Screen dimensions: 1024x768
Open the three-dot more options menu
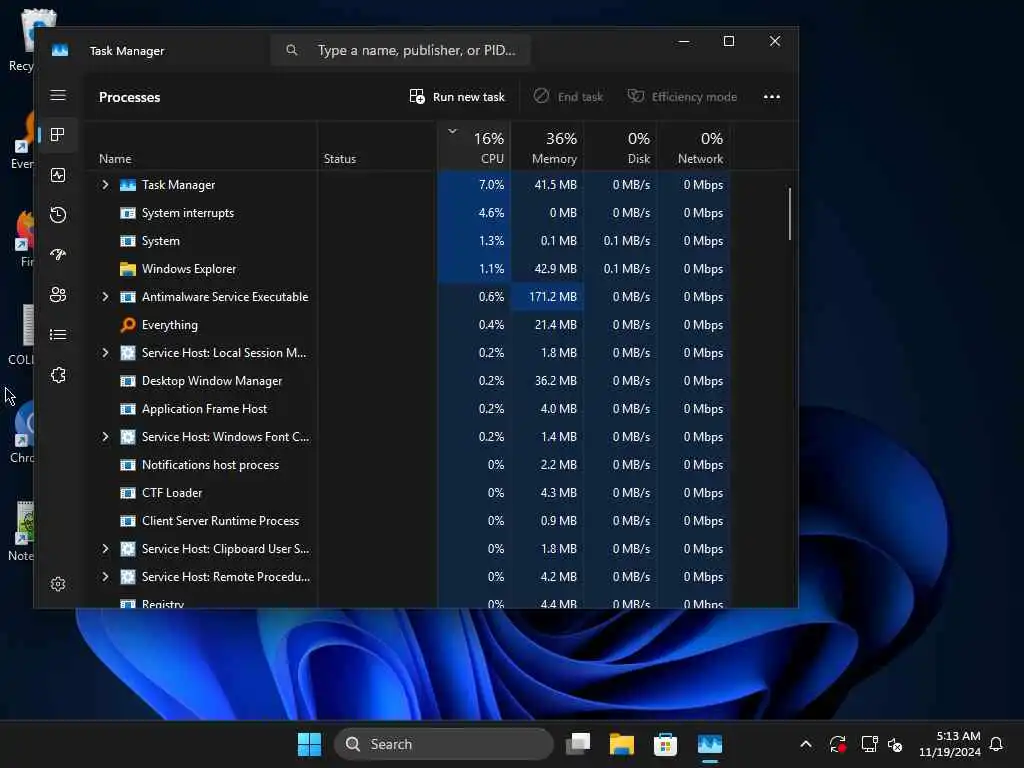(x=772, y=97)
